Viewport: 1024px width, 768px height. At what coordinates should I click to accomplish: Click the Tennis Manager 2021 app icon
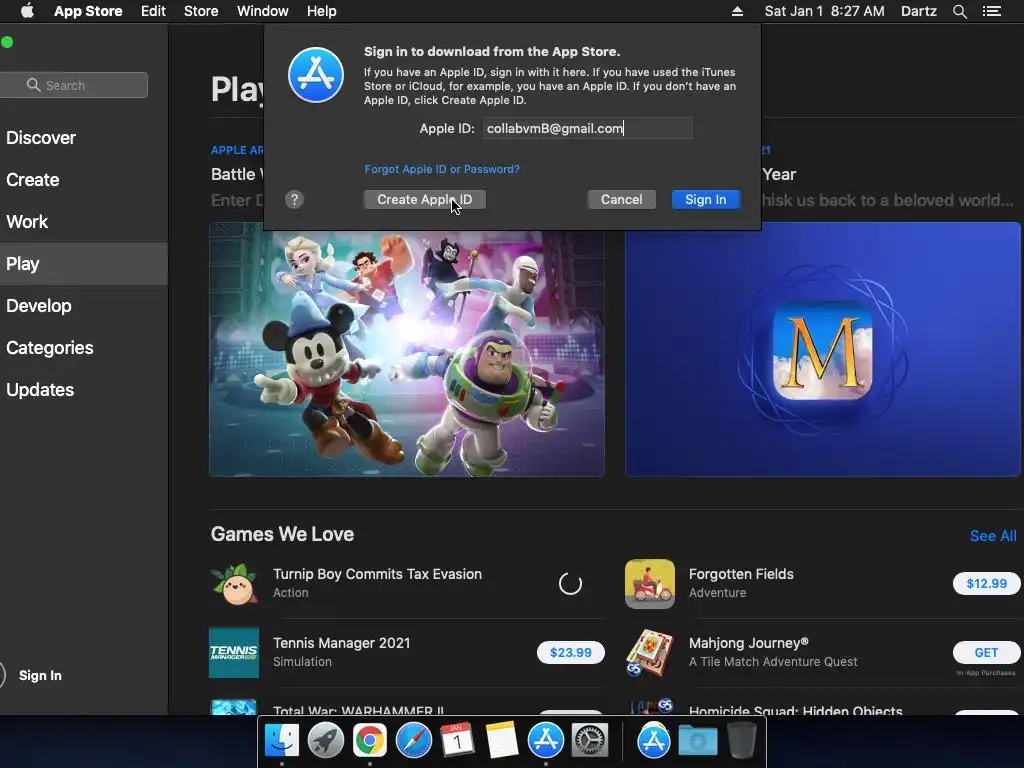pyautogui.click(x=234, y=652)
